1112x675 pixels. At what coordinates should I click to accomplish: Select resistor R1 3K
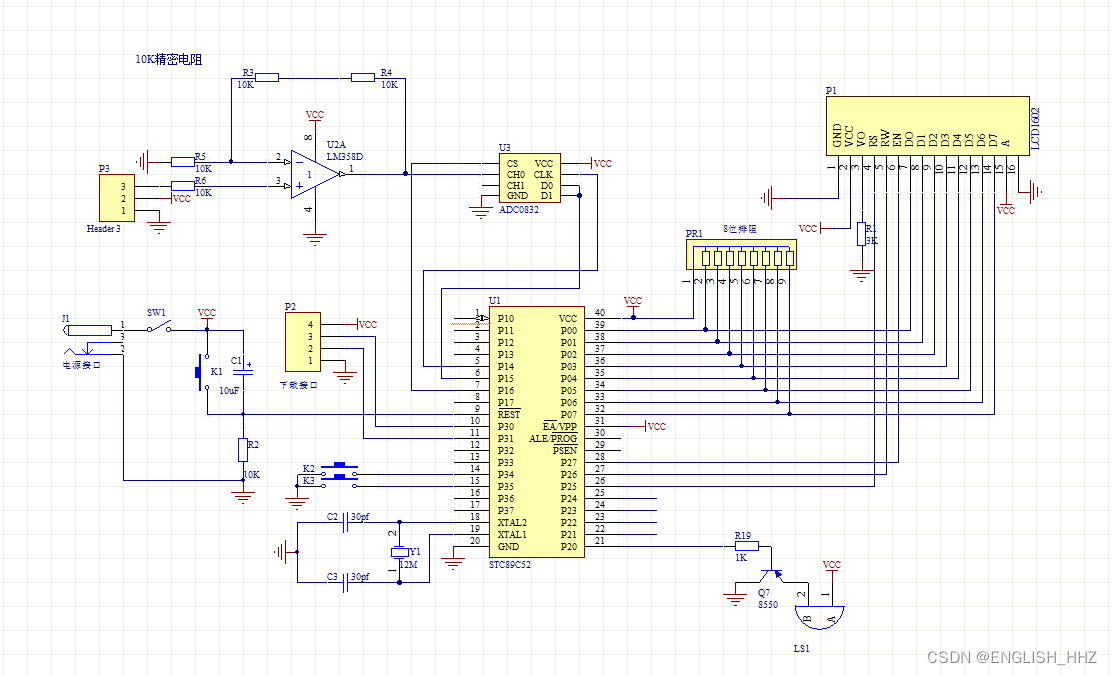861,234
